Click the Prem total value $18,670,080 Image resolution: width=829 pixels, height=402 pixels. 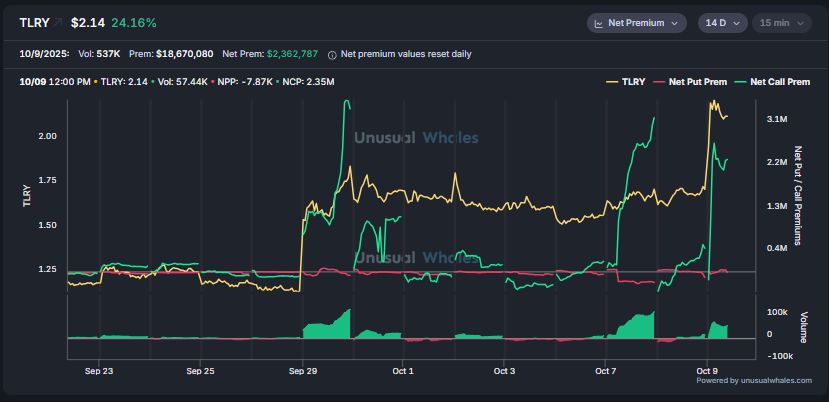[x=185, y=54]
